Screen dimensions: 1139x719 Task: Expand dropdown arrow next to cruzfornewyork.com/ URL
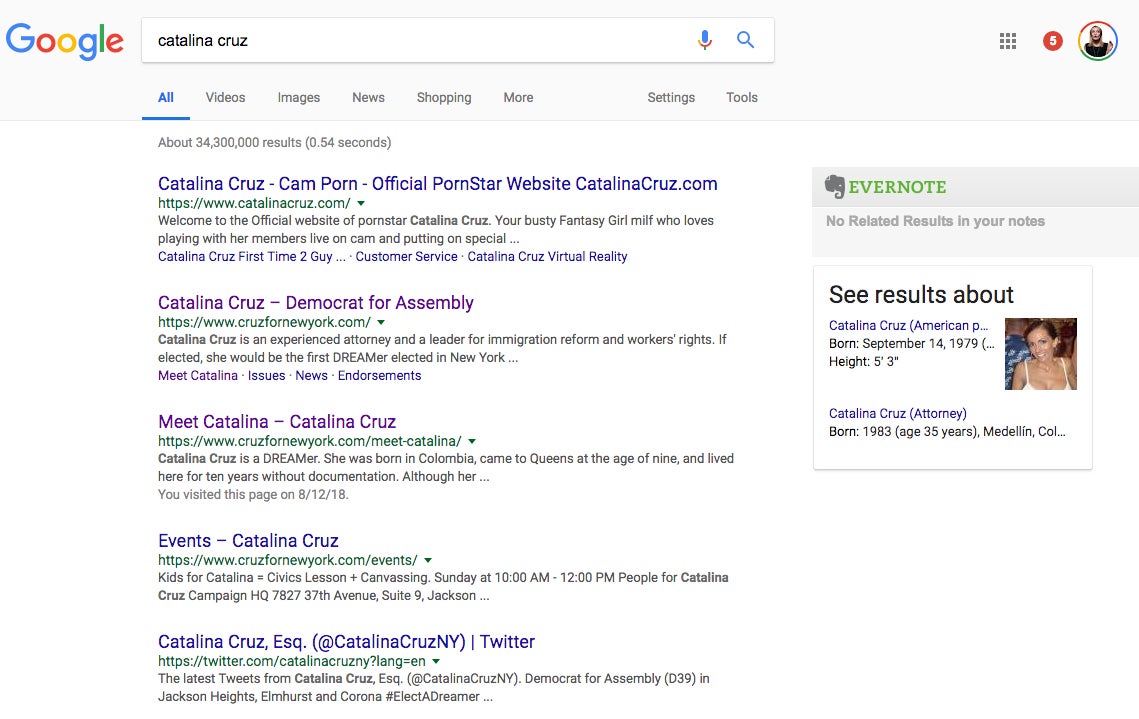point(381,322)
